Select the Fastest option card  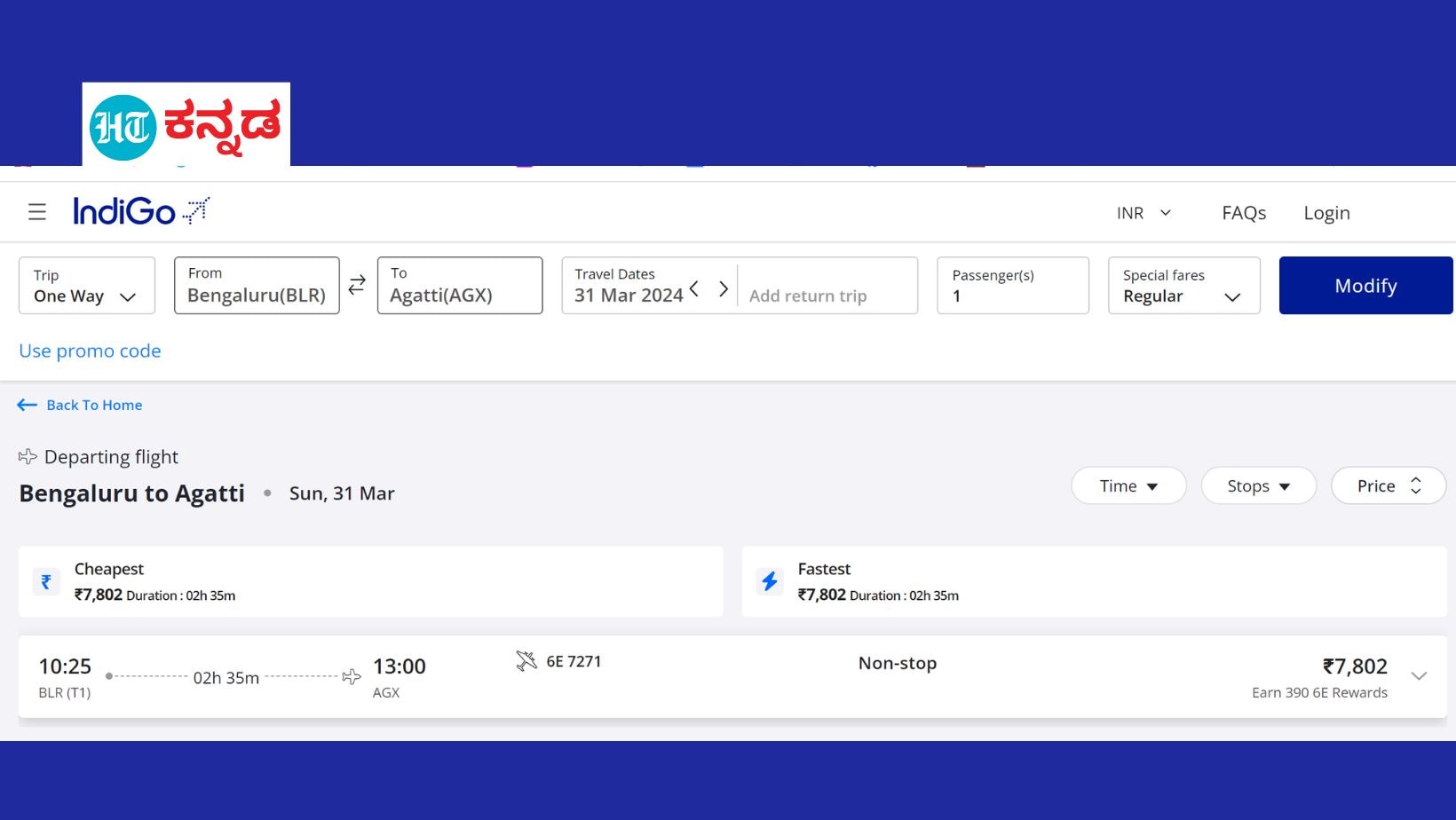pos(1094,581)
